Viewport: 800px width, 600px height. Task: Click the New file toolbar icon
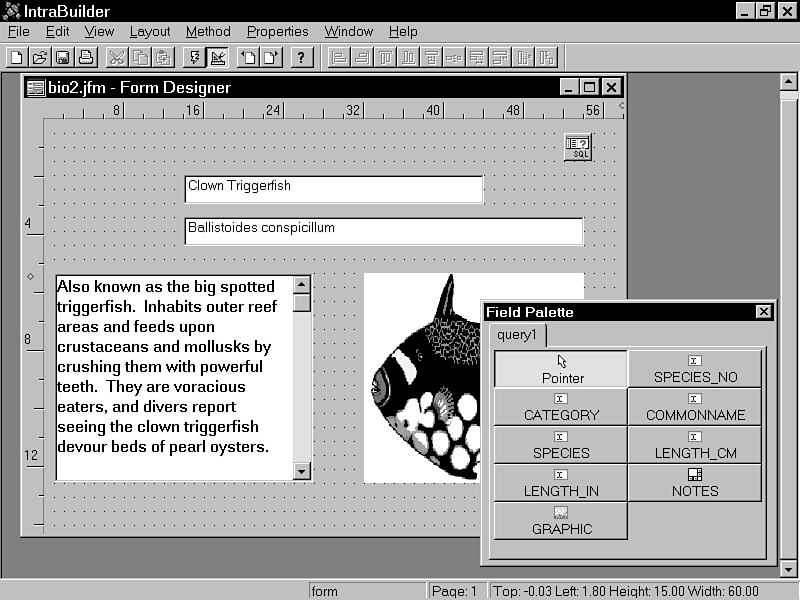pyautogui.click(x=16, y=57)
